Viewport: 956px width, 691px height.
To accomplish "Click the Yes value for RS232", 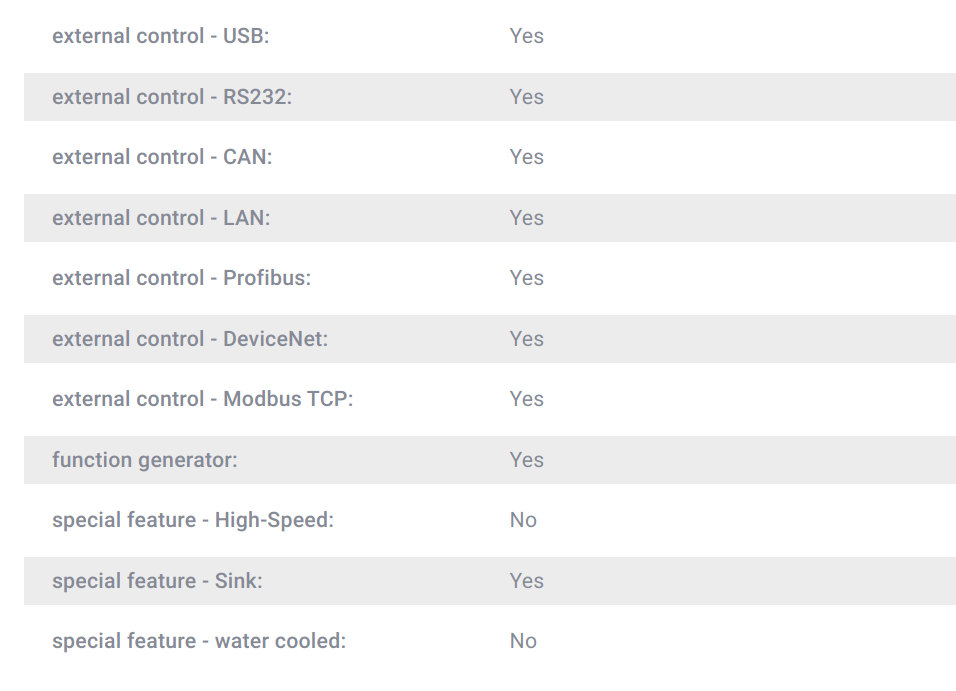I will point(527,97).
